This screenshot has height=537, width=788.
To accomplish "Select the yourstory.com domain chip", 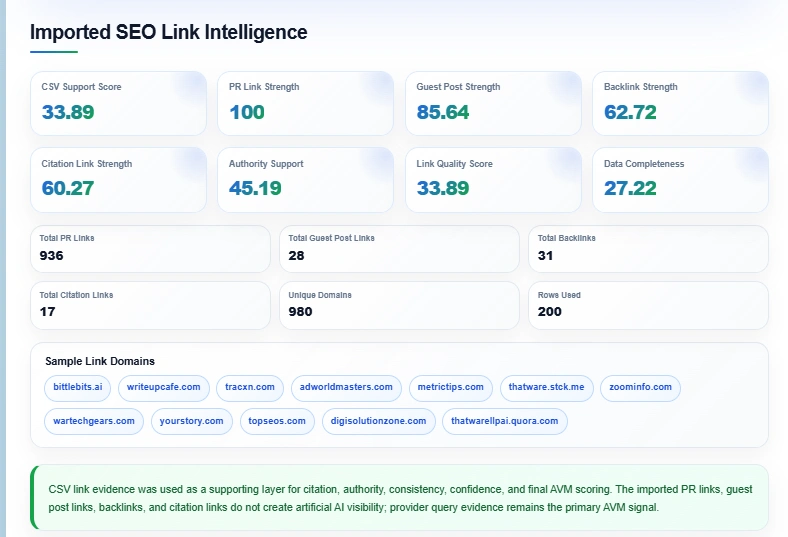I will tap(191, 421).
